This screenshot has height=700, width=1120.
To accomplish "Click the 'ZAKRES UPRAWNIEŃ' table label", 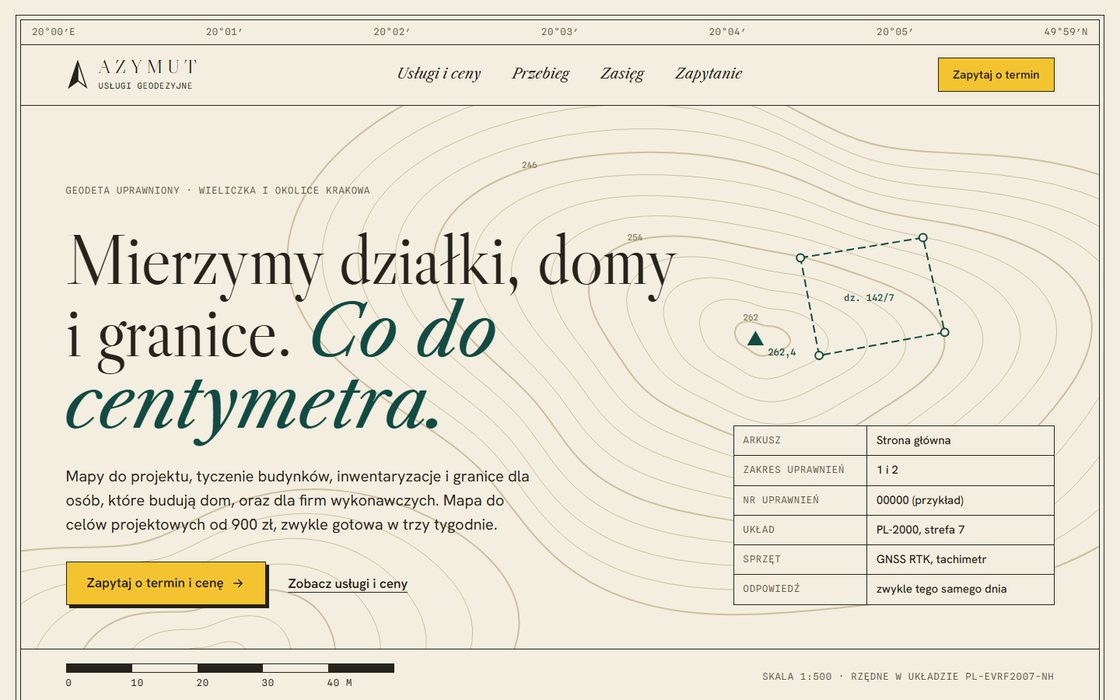I will pyautogui.click(x=794, y=470).
